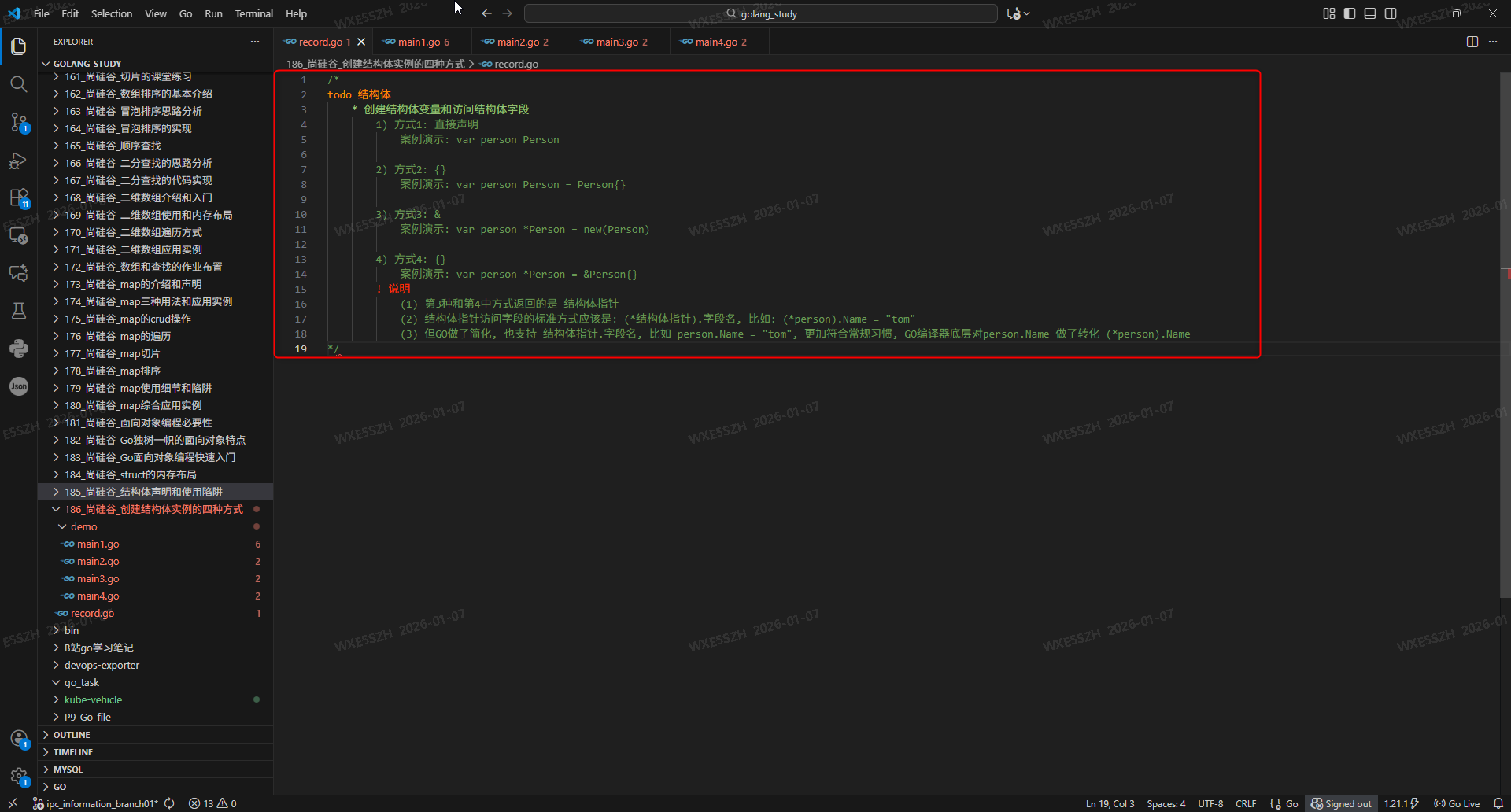
Task: Expand the B站go学习笔记 folder
Action: click(x=155, y=648)
